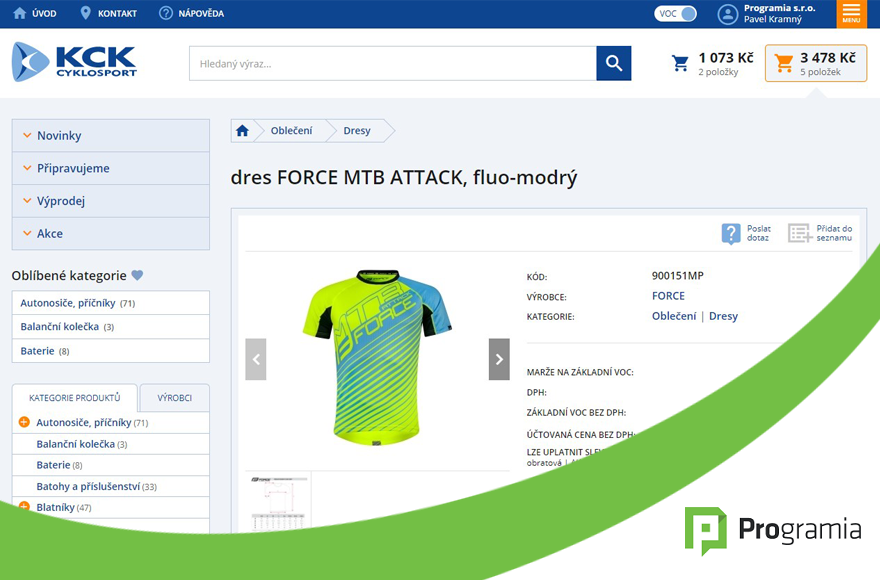
Task: Open the 3 478 Kč orange cart
Action: 815,63
